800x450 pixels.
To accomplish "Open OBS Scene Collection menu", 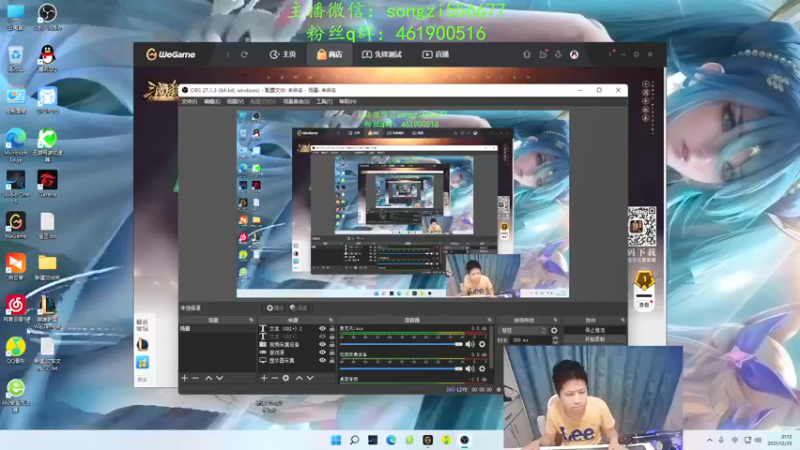I will 296,102.
